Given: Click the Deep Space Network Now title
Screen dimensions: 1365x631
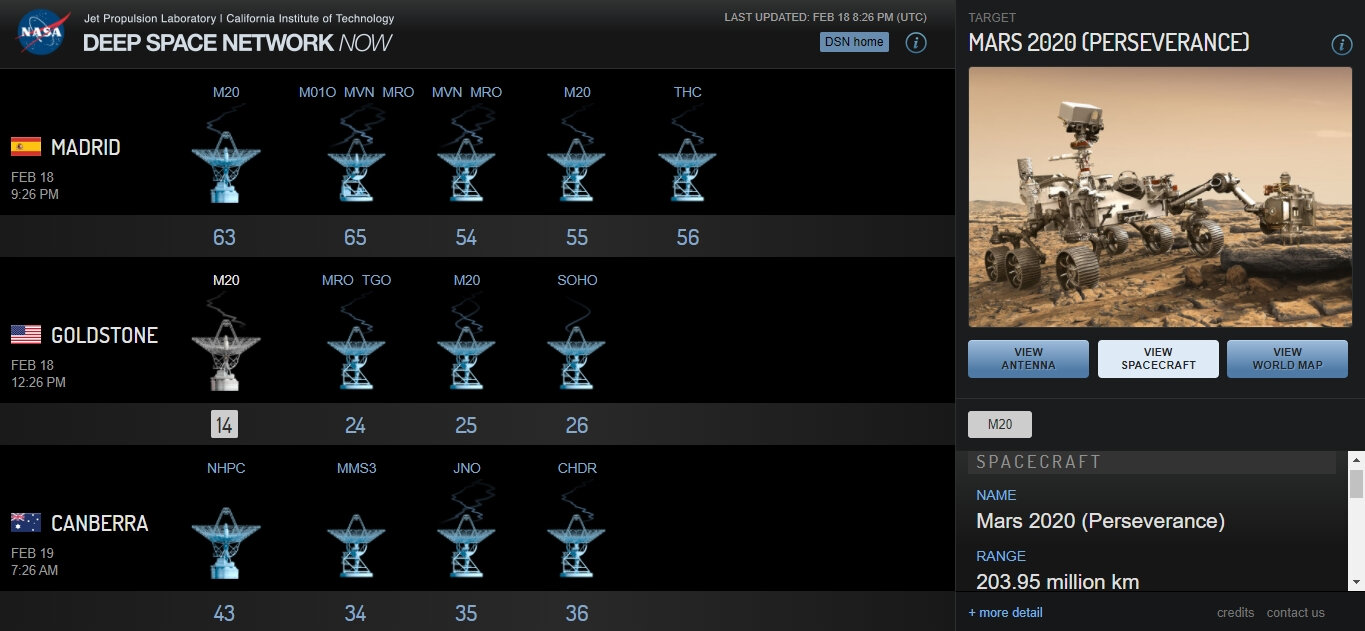Looking at the screenshot, I should 237,43.
